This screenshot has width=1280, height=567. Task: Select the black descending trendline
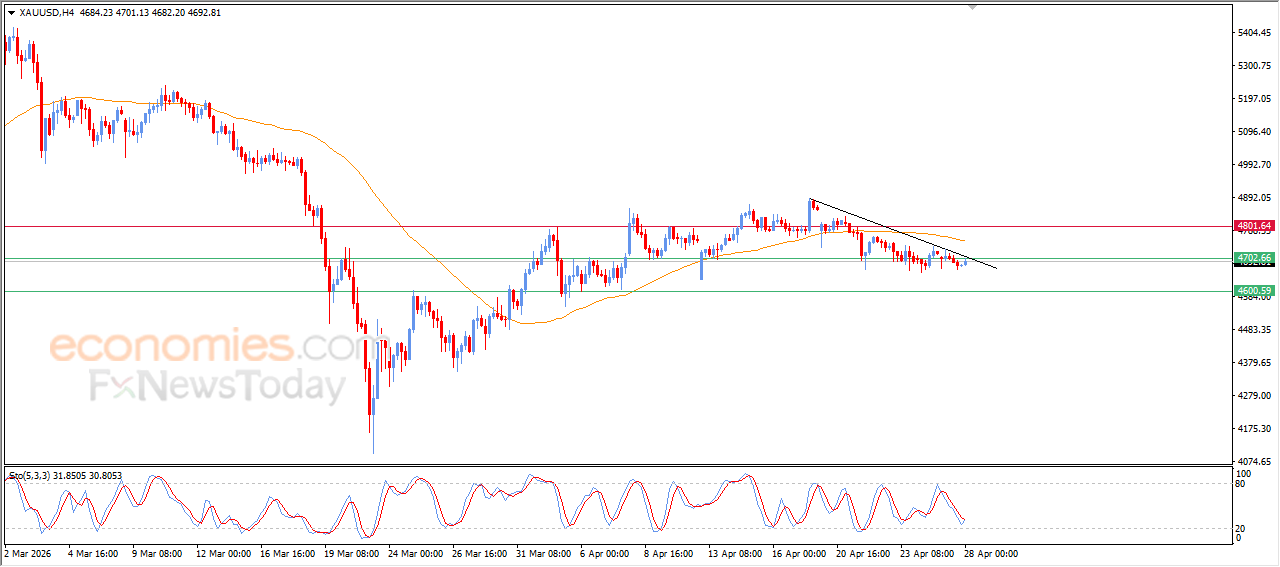click(x=900, y=232)
